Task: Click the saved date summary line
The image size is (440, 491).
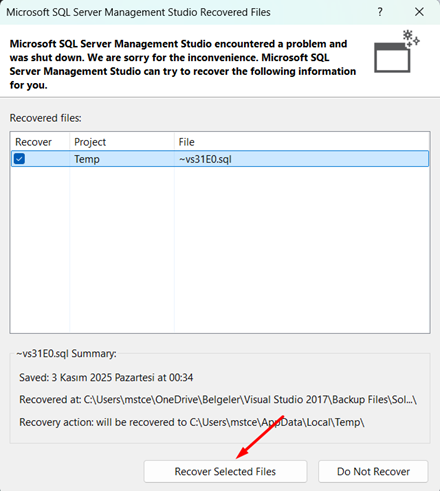Action: (x=106, y=377)
